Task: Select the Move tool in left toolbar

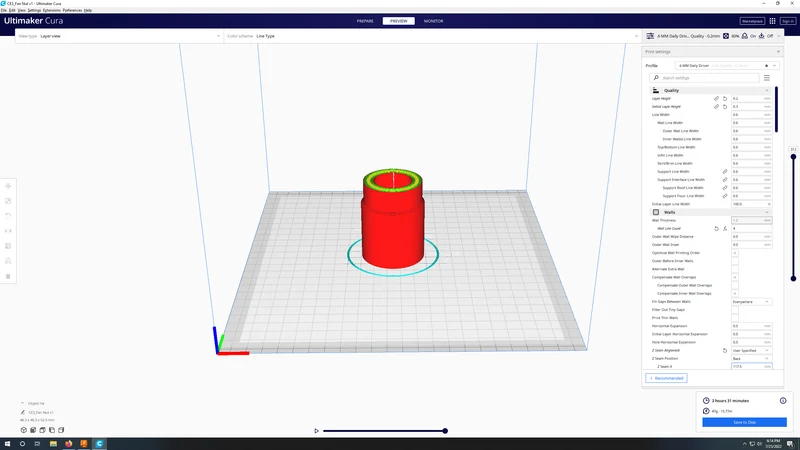Action: [x=8, y=186]
